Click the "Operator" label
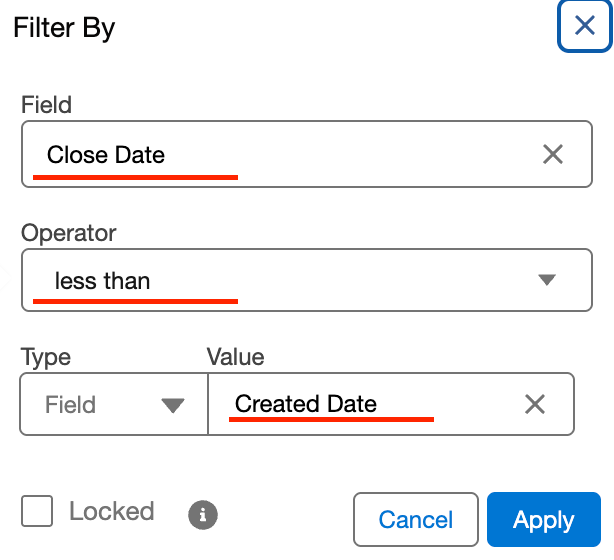The height and width of the screenshot is (560, 614). (x=68, y=233)
